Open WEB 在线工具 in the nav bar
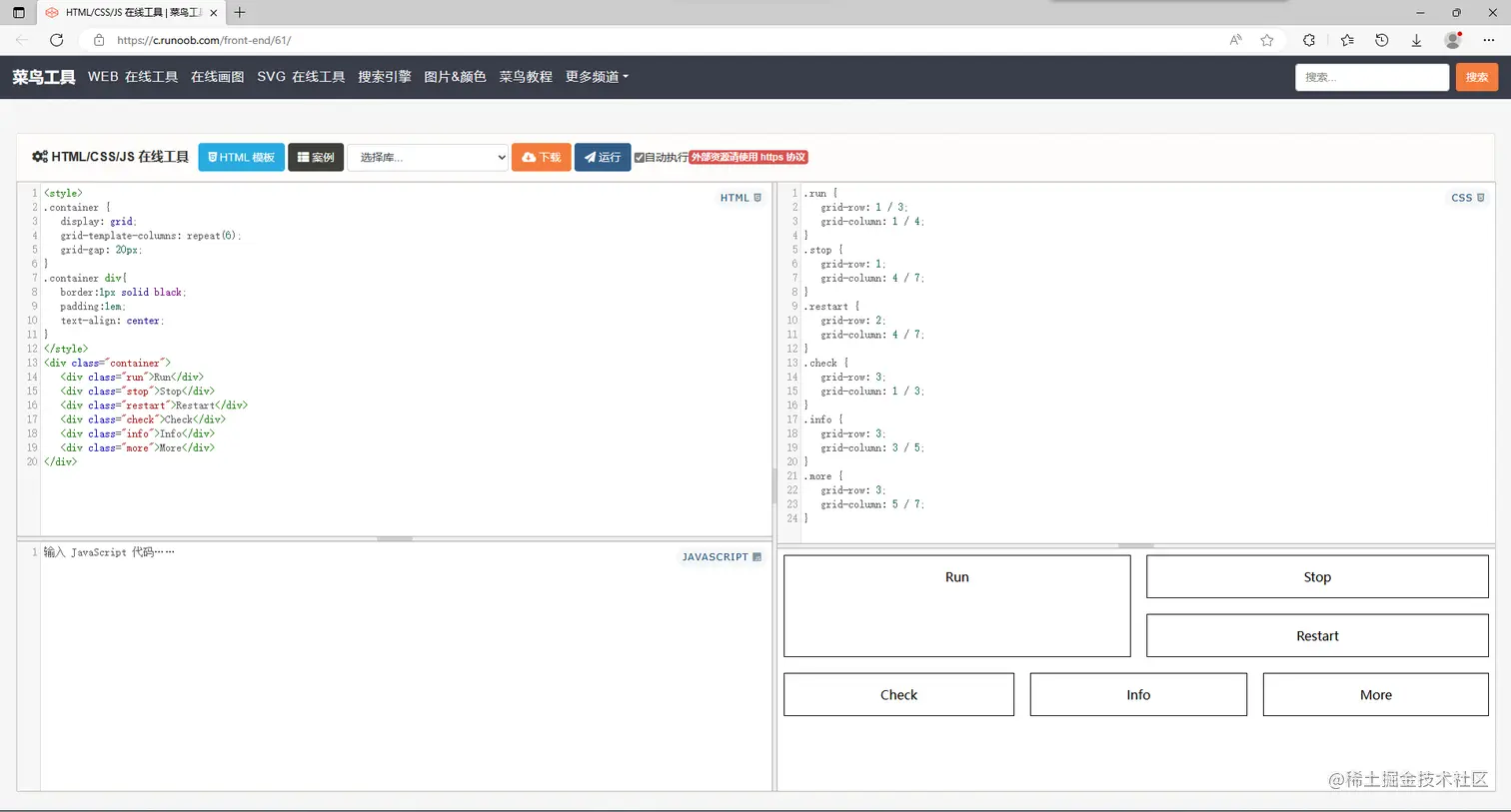 133,77
